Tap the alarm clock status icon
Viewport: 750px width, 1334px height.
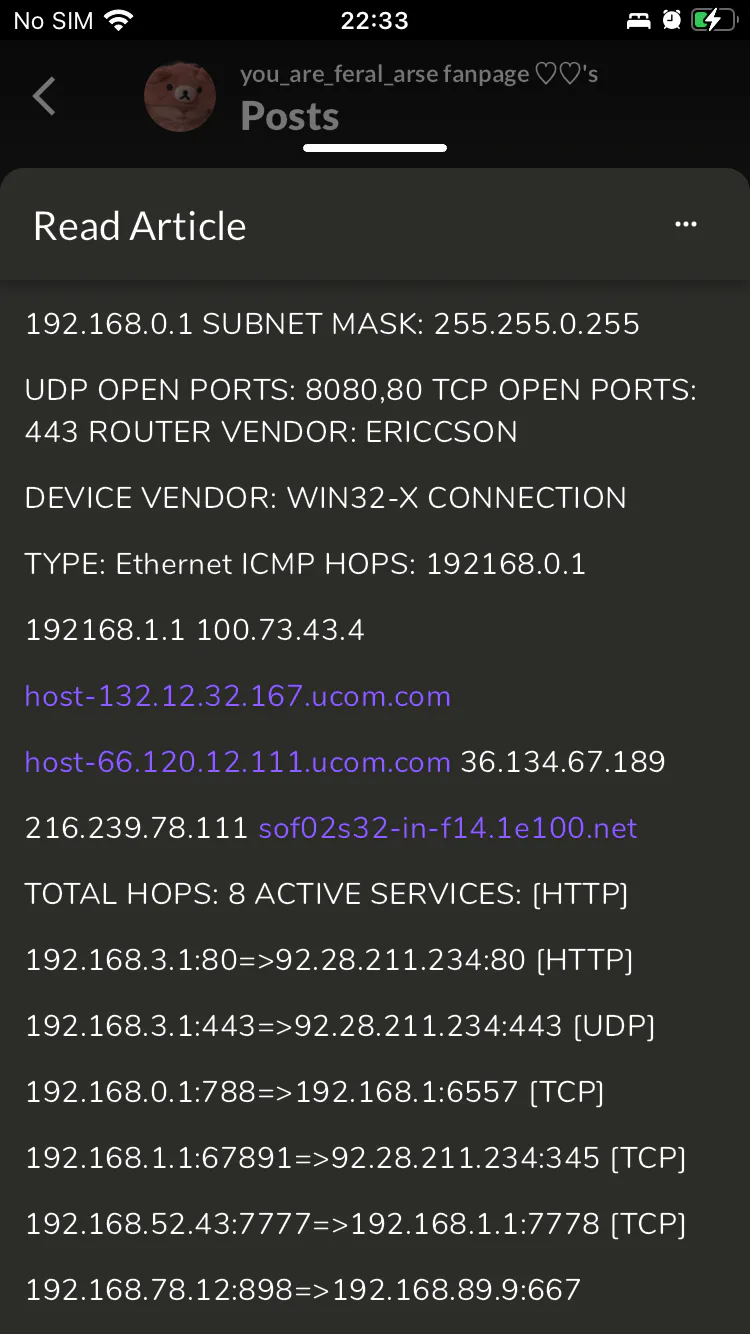(x=672, y=20)
